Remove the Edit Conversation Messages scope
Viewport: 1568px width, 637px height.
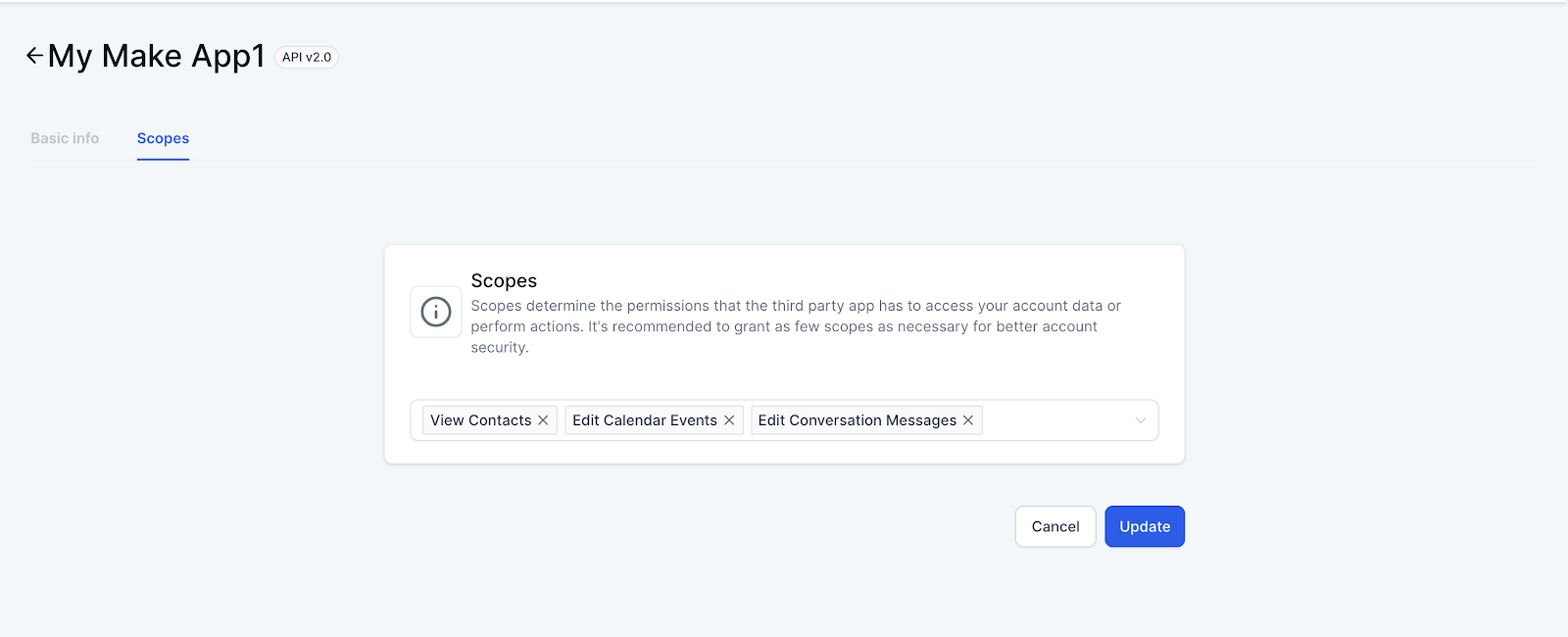[x=968, y=420]
